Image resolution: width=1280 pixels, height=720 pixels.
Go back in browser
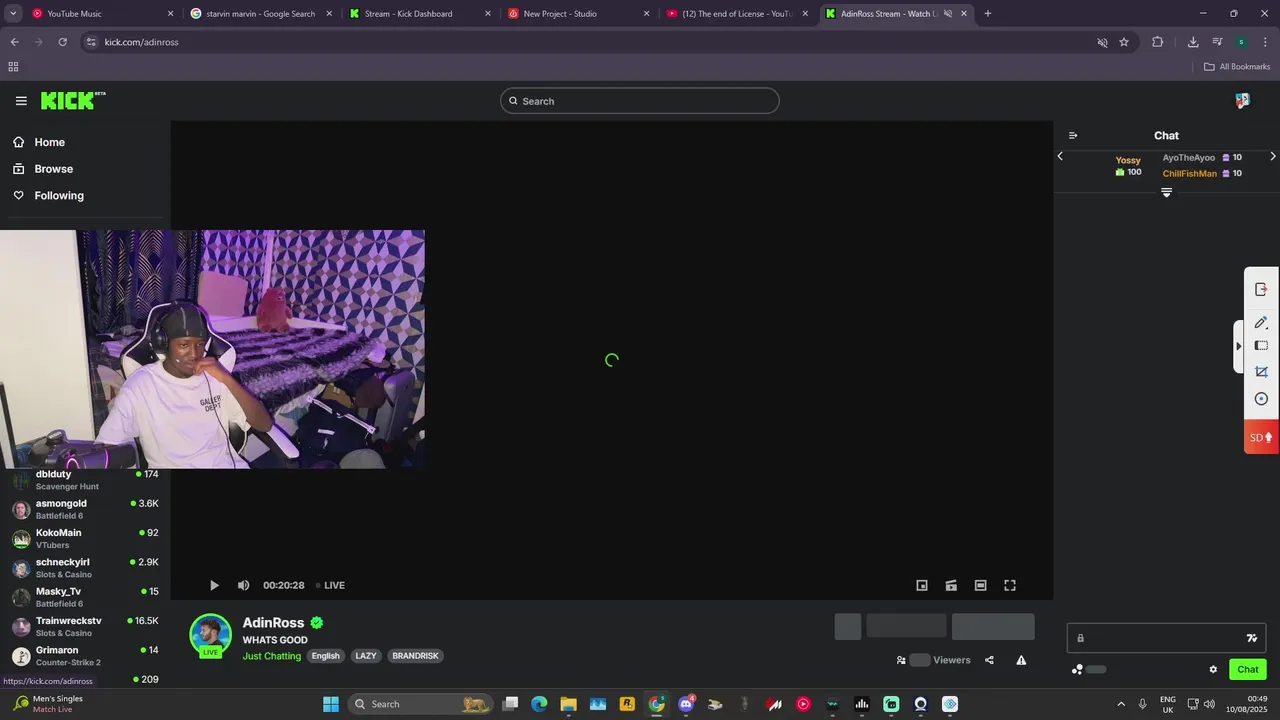tap(15, 42)
